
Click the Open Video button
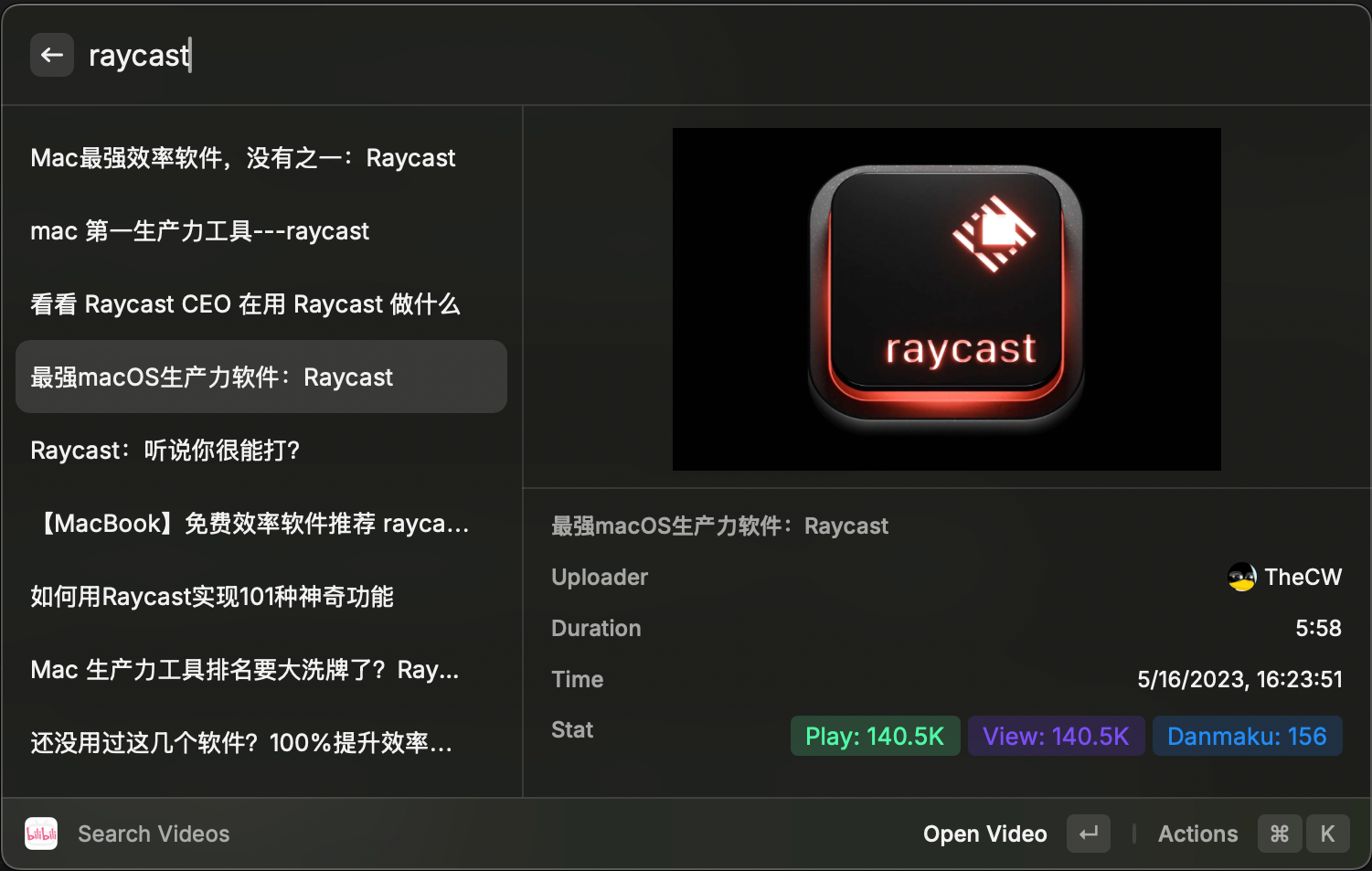point(984,834)
